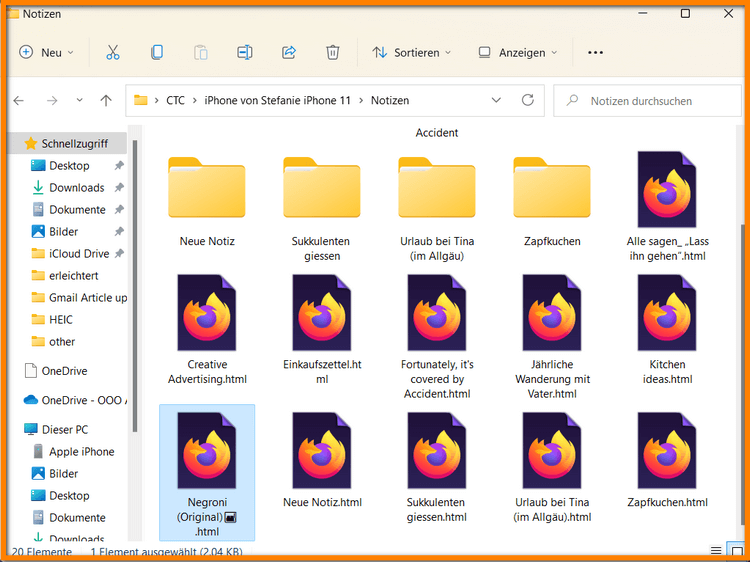Click CTC in the address path
Viewport: 750px width, 562px height.
[x=175, y=100]
